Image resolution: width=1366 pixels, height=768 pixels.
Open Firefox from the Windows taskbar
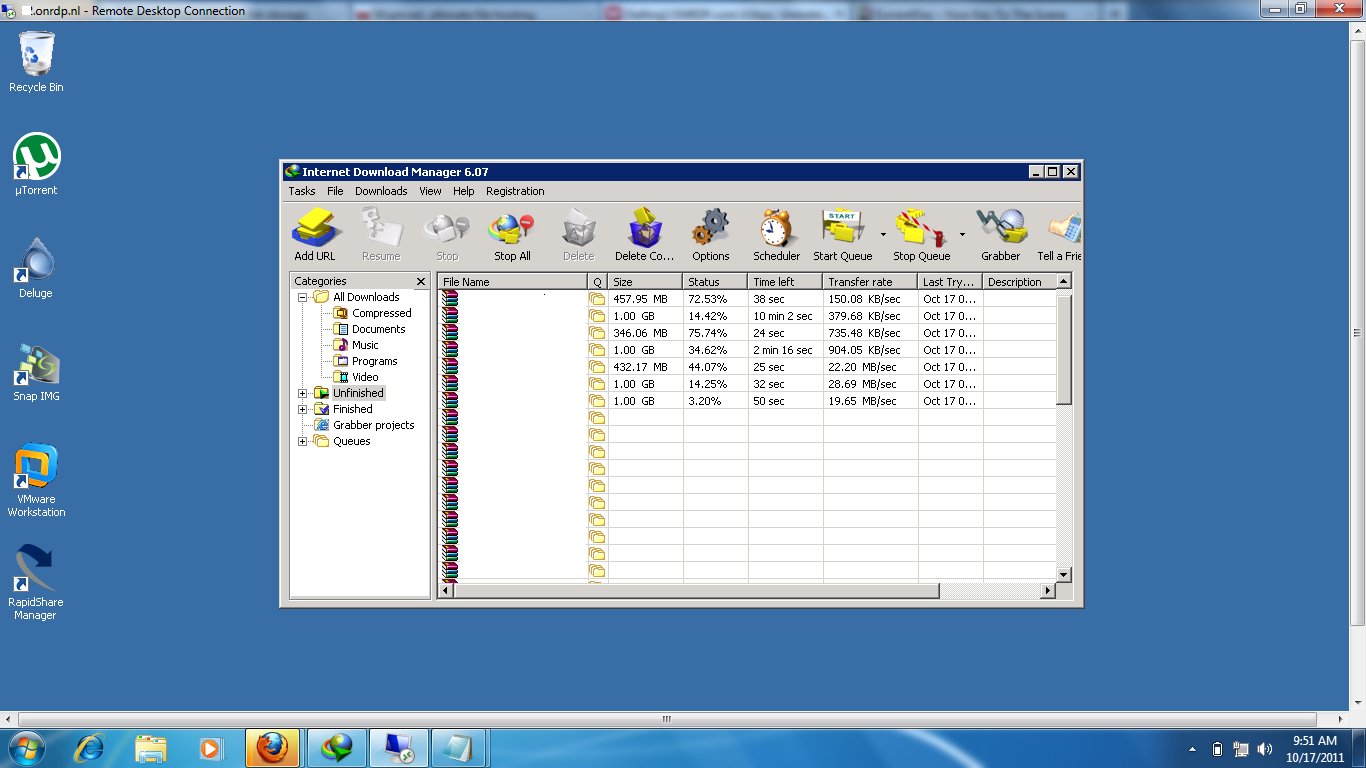click(x=272, y=747)
